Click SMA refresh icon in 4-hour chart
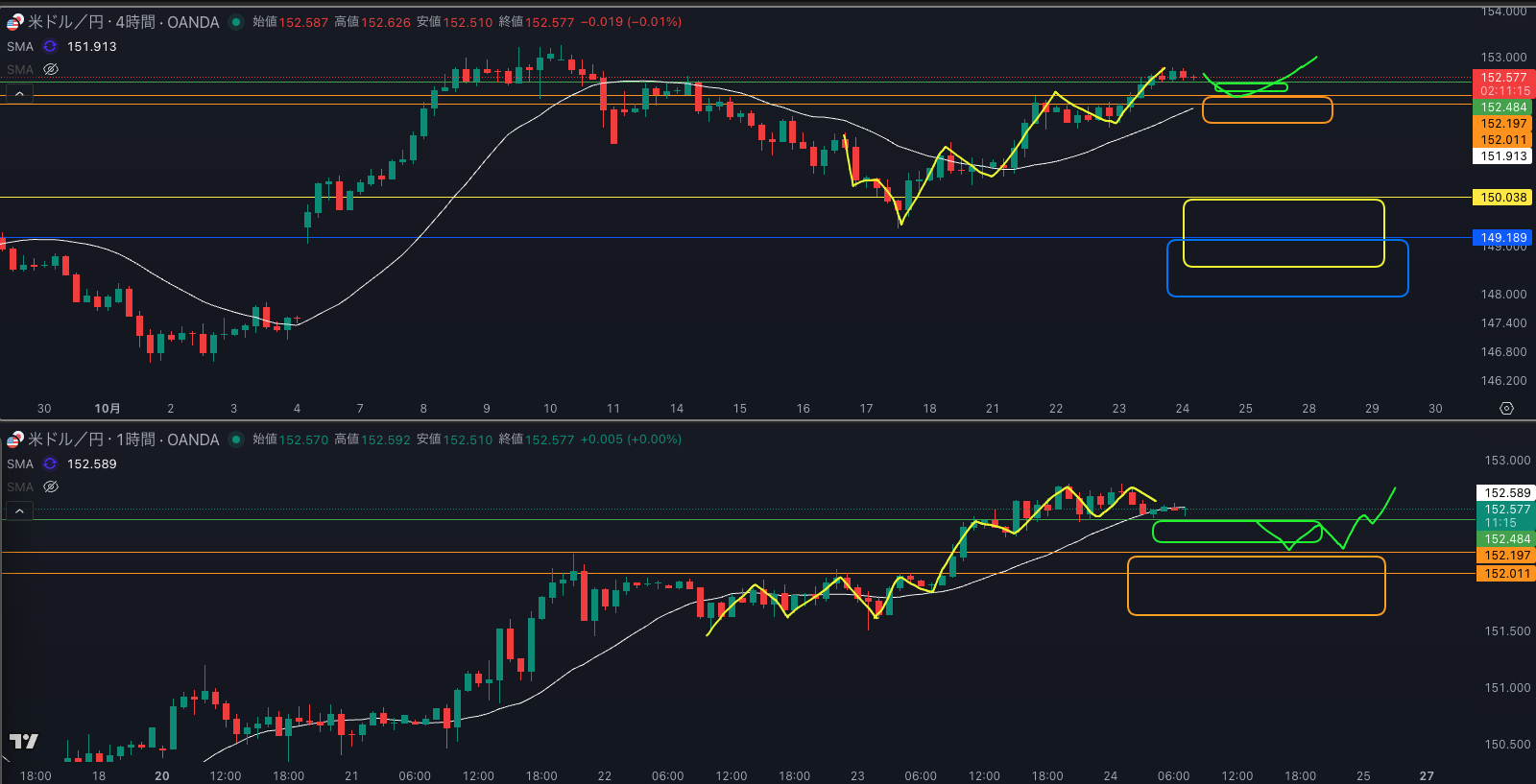The image size is (1536, 784). (x=50, y=46)
